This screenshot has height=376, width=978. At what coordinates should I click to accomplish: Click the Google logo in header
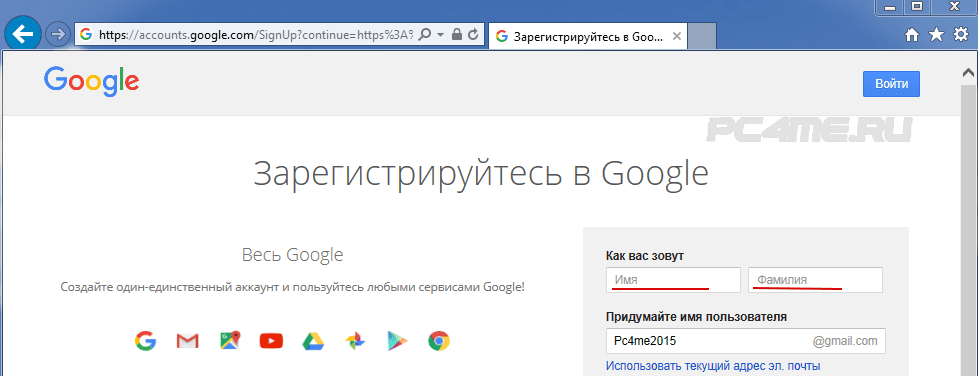pyautogui.click(x=92, y=81)
